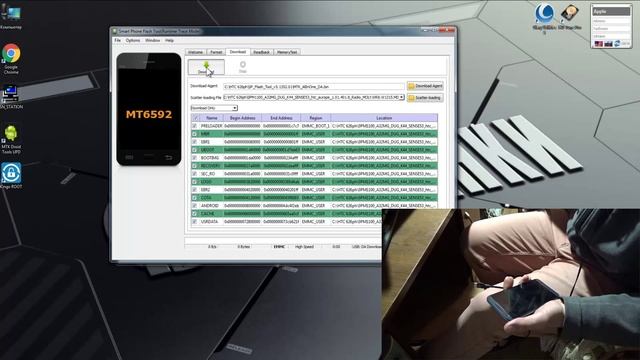Viewport: 640px width, 360px height.
Task: Launch MTK Droid Tools desktop shortcut
Action: 11,140
